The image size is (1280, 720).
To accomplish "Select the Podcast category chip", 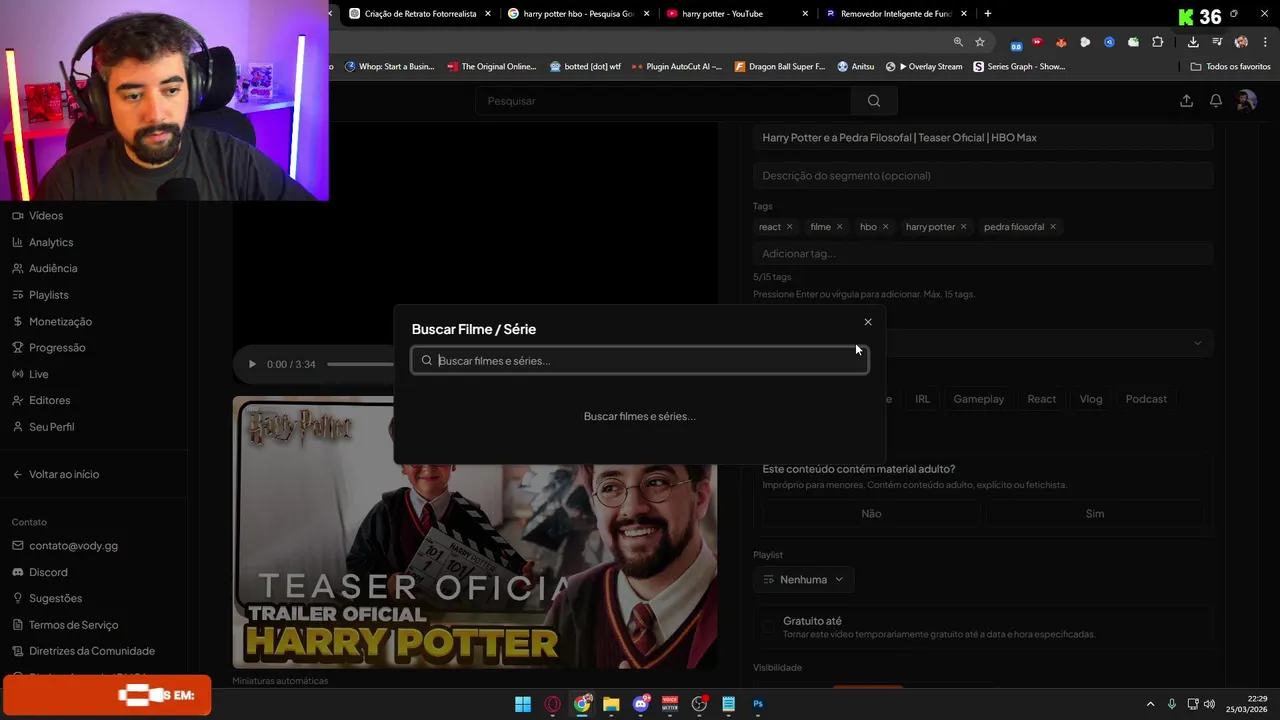I will [x=1146, y=399].
